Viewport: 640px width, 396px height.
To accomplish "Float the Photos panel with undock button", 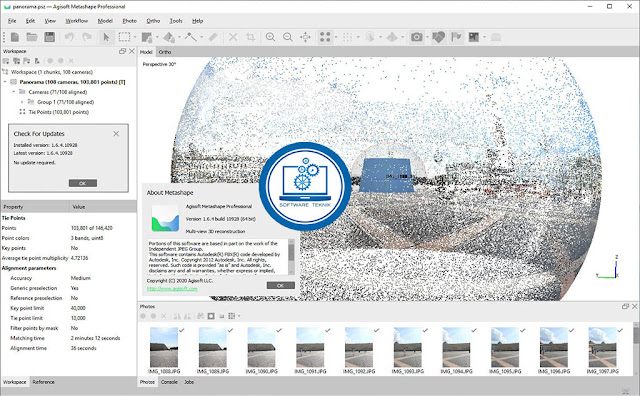I will coord(625,306).
